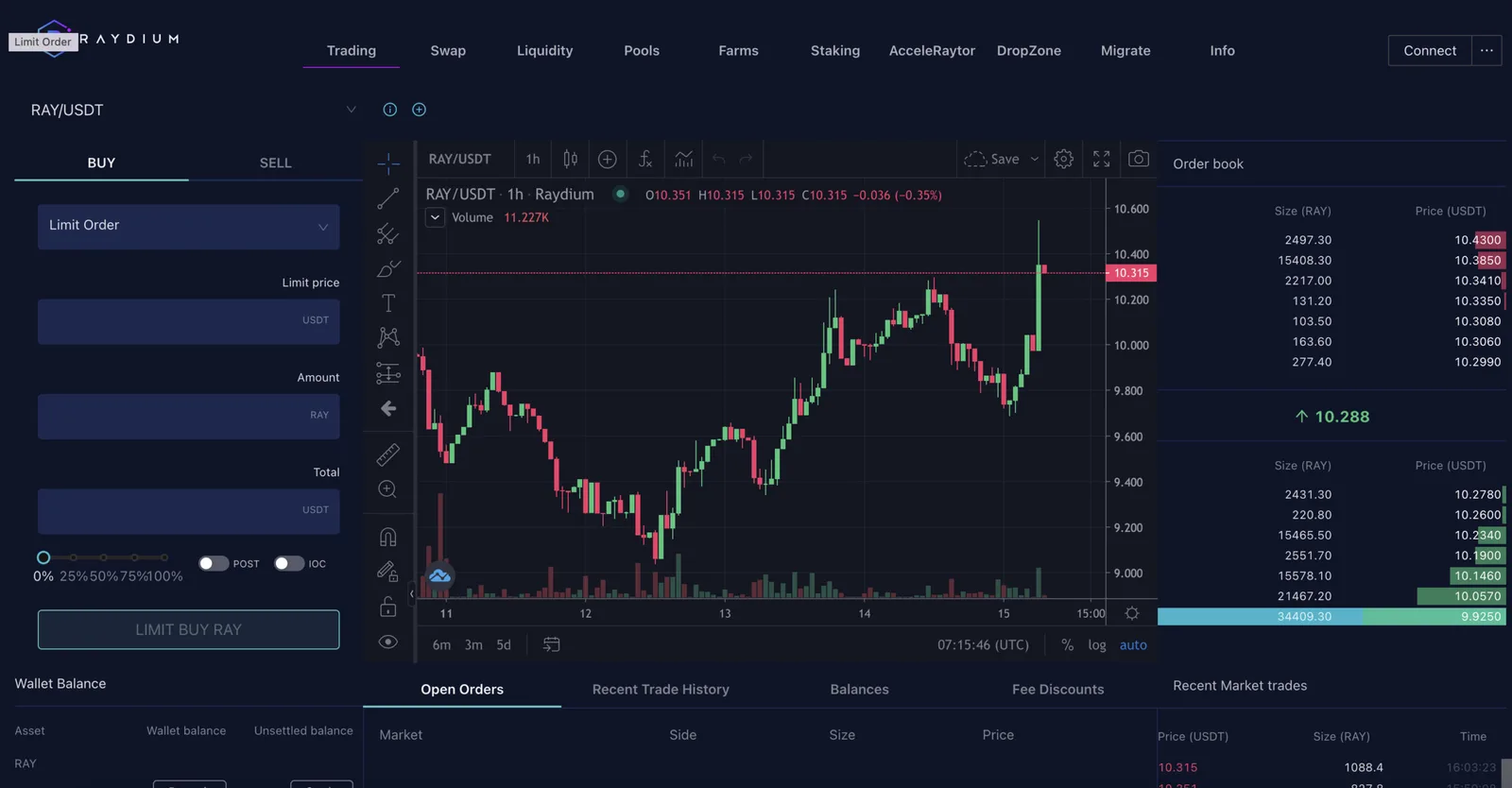Select the 6m date range

441,644
